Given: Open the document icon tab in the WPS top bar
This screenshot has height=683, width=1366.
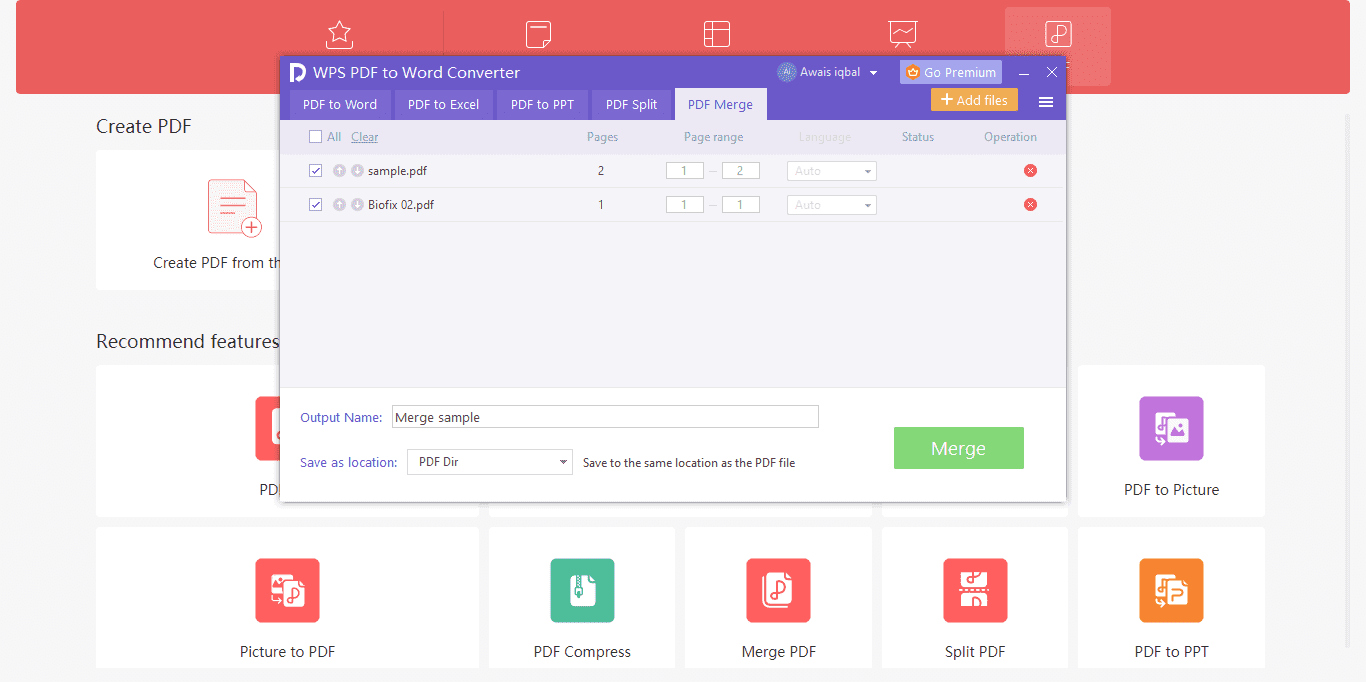Looking at the screenshot, I should pos(539,34).
